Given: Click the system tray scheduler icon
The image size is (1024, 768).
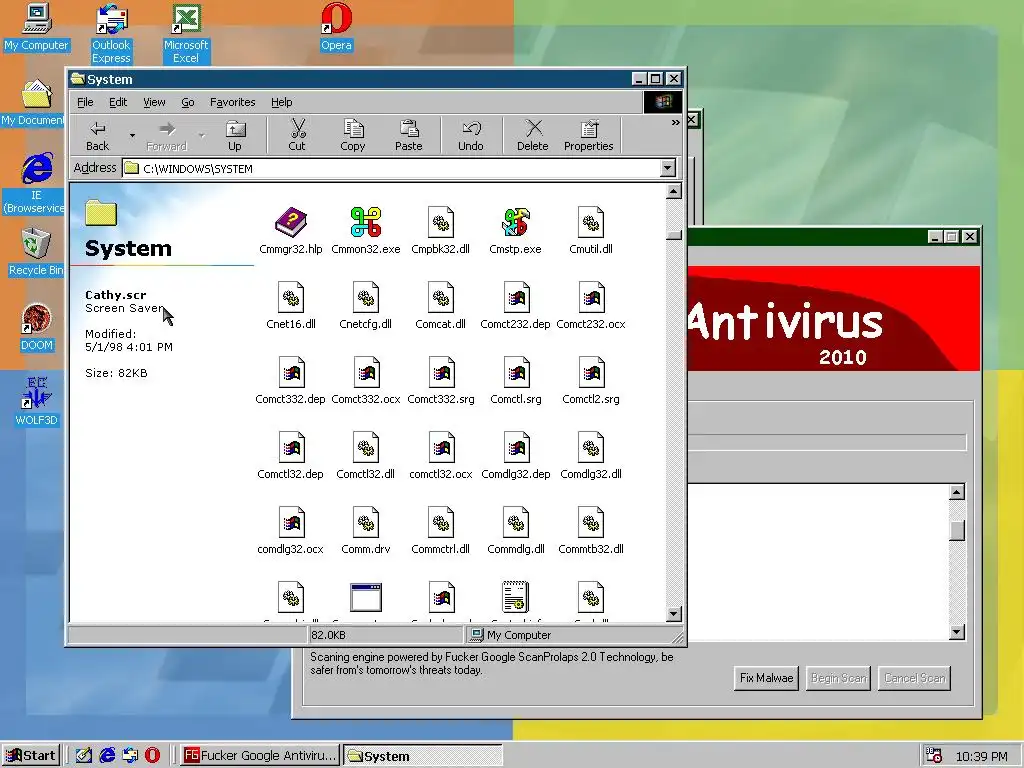Looking at the screenshot, I should (934, 756).
